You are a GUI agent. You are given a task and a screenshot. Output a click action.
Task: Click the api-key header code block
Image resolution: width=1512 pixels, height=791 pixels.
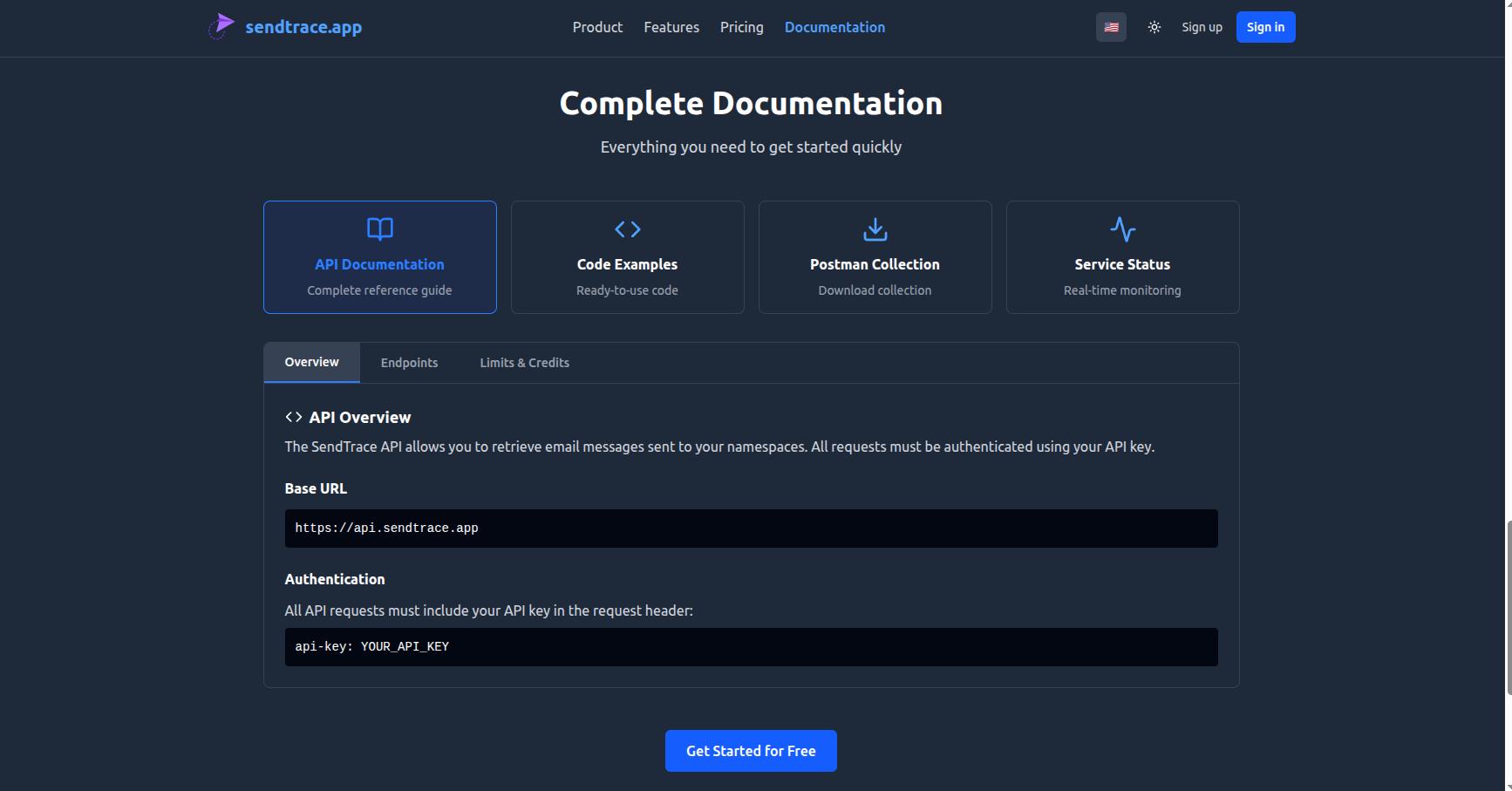(751, 647)
